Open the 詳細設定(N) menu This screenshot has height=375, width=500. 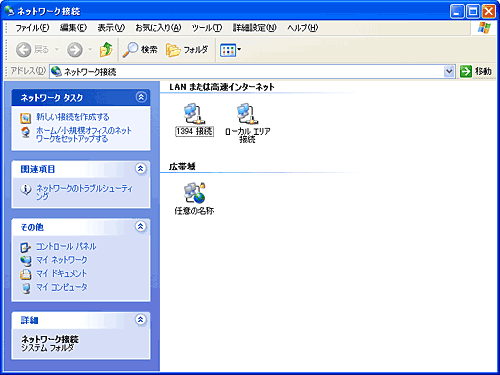pyautogui.click(x=255, y=28)
